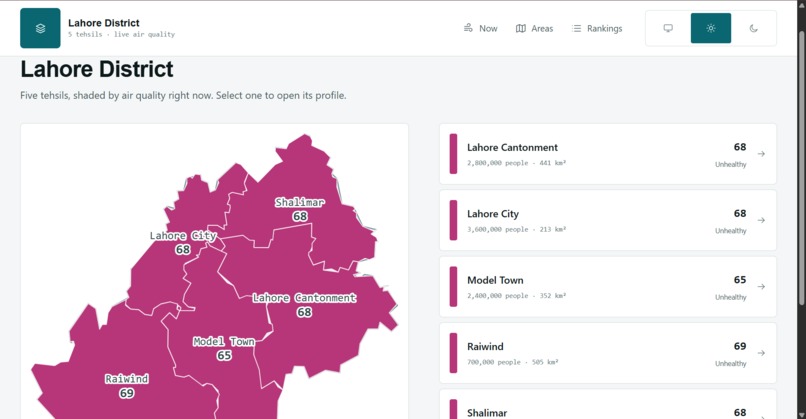Click 'Unhealthy' label on Raiwind card
Viewport: 806px width, 419px height.
pyautogui.click(x=730, y=363)
